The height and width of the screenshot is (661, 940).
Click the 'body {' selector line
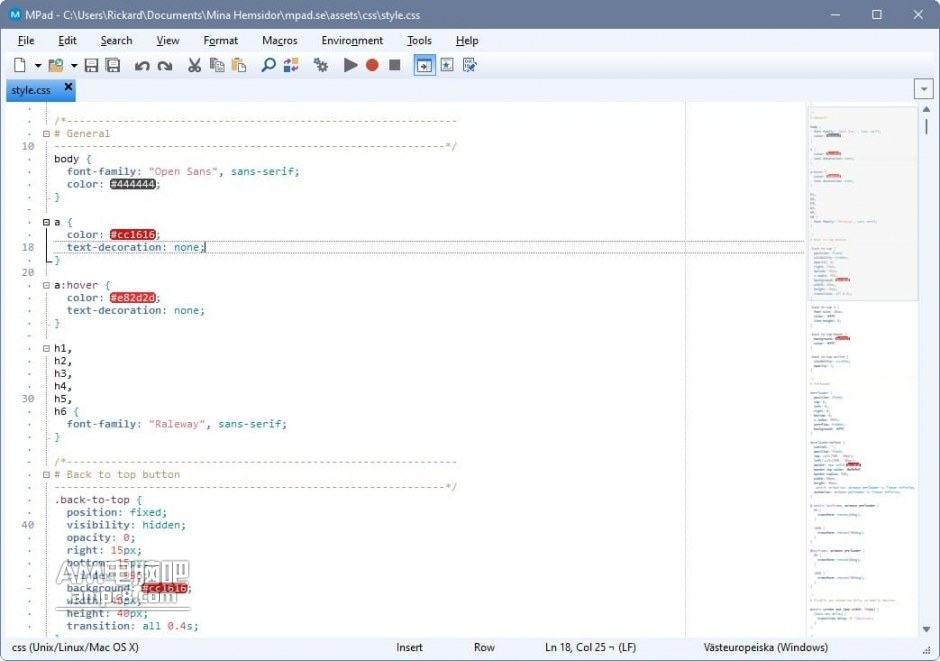click(73, 159)
